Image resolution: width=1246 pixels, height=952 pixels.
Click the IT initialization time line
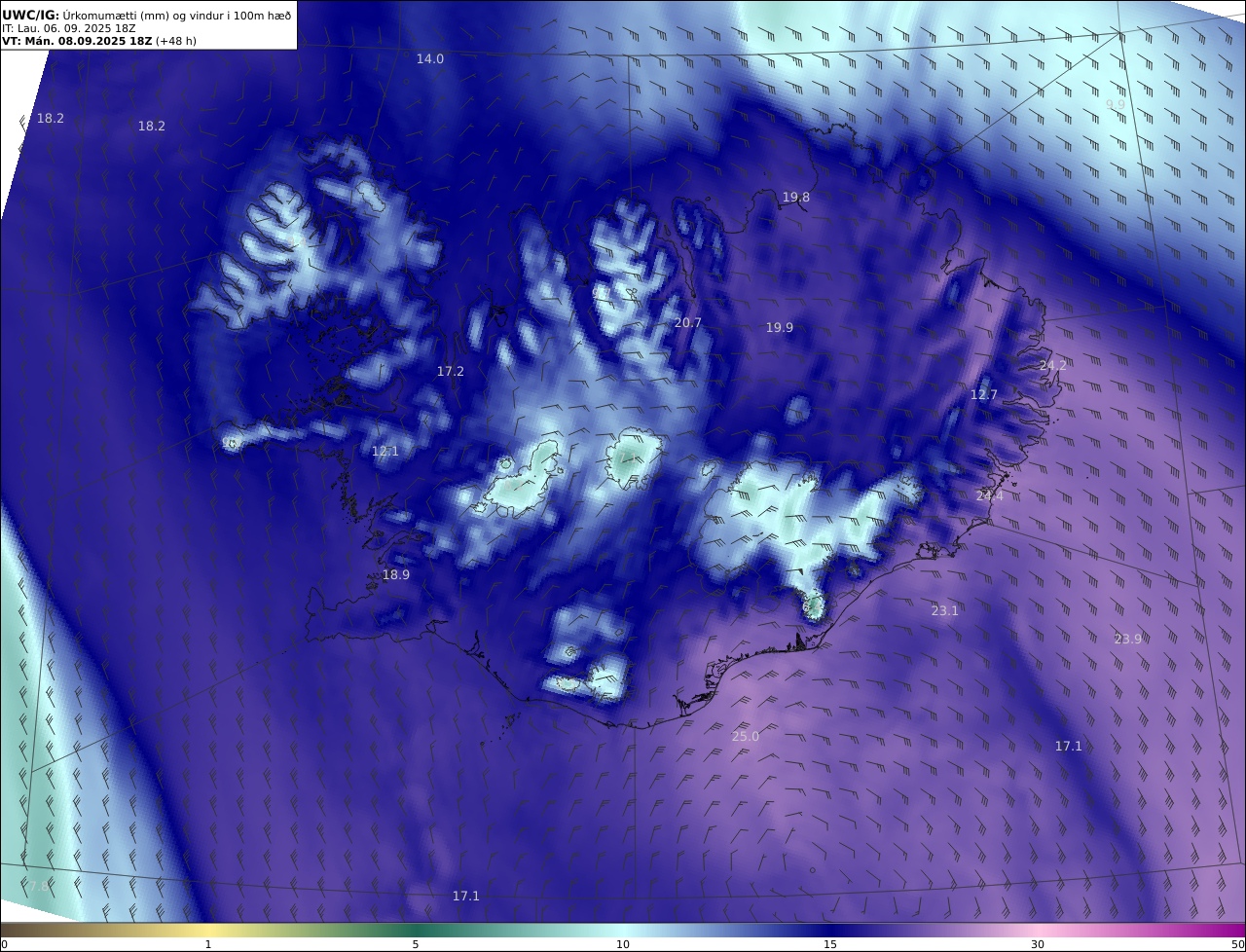[x=69, y=29]
